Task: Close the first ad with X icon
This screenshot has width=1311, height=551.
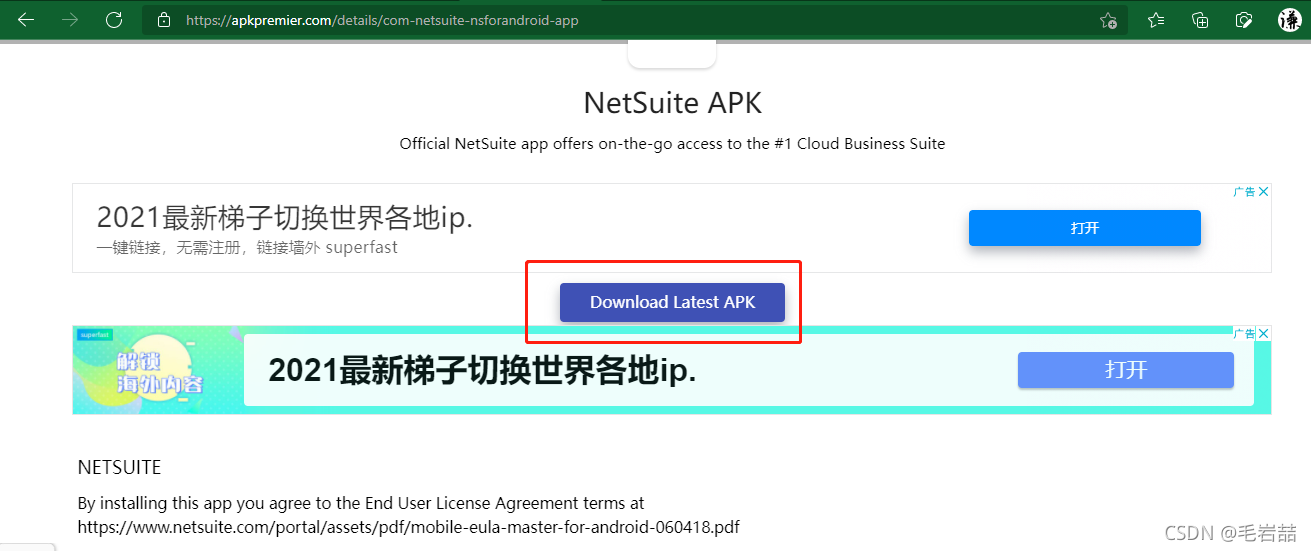Action: point(1264,191)
